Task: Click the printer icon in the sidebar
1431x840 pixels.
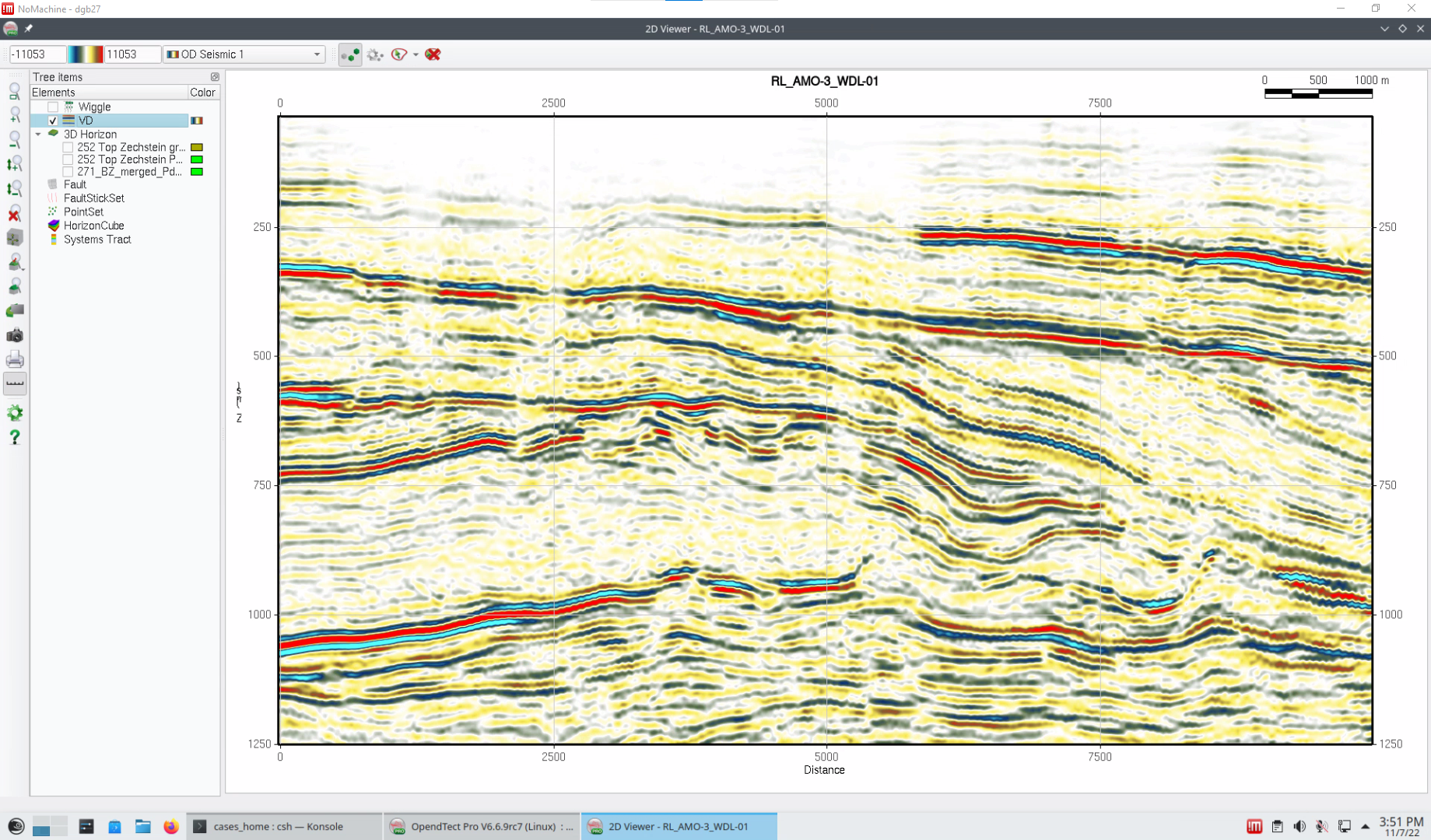Action: click(x=14, y=359)
